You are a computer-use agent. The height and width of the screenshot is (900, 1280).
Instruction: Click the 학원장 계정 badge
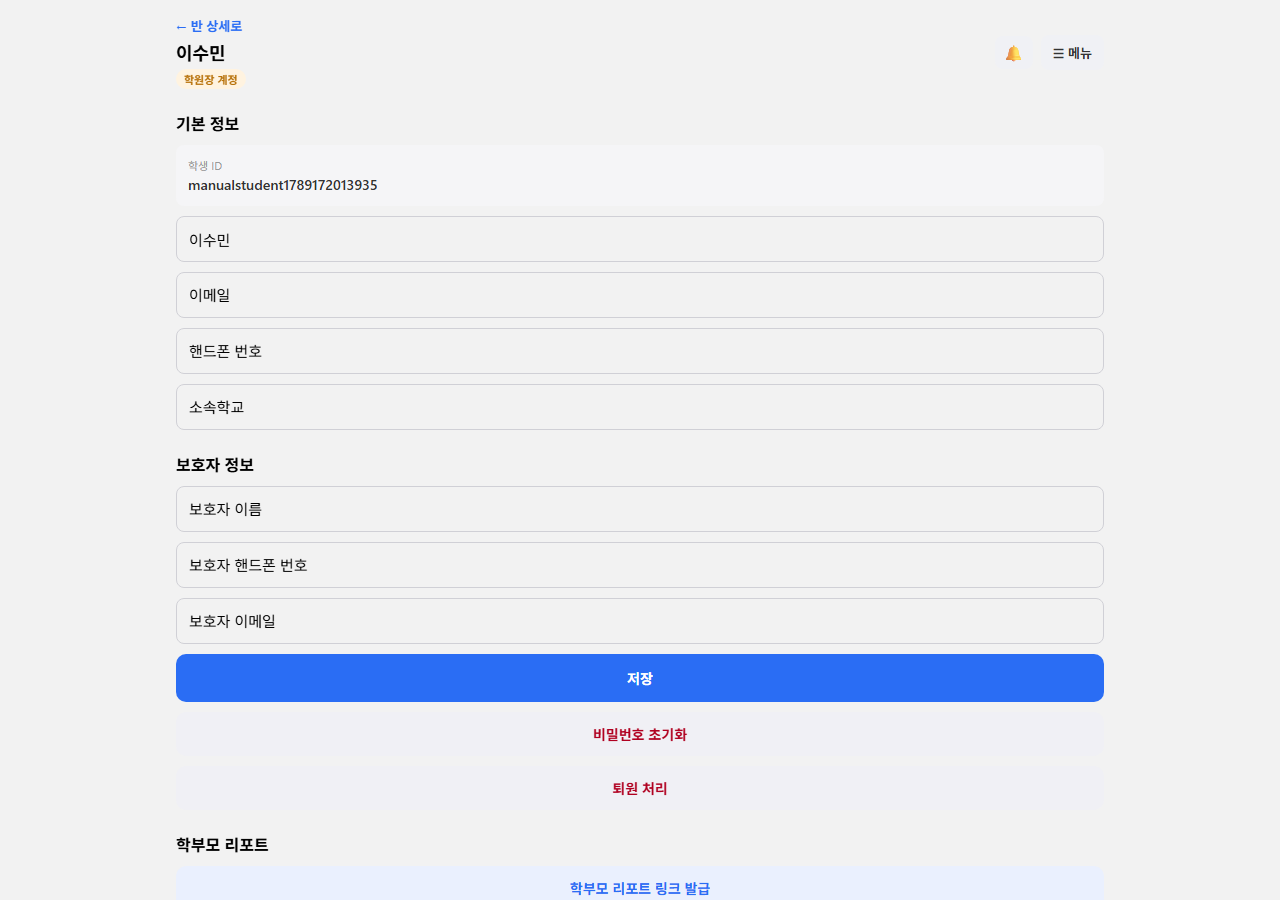[x=211, y=79]
